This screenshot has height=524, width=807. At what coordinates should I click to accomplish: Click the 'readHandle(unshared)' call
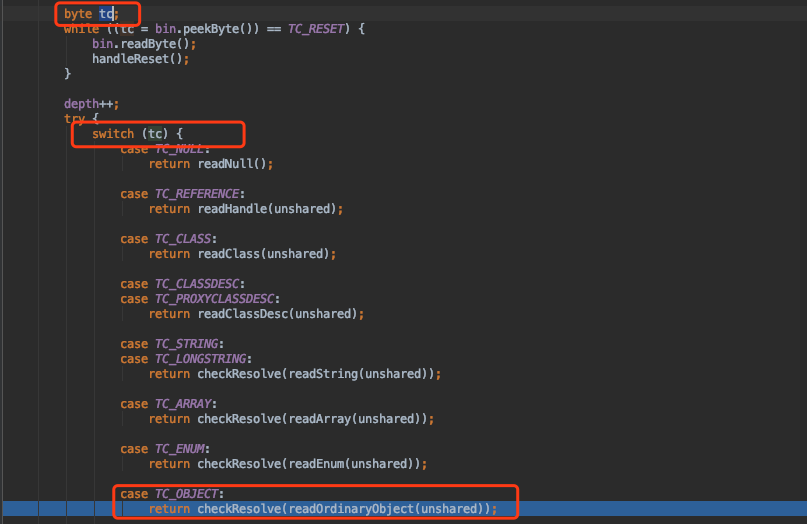[x=267, y=209]
